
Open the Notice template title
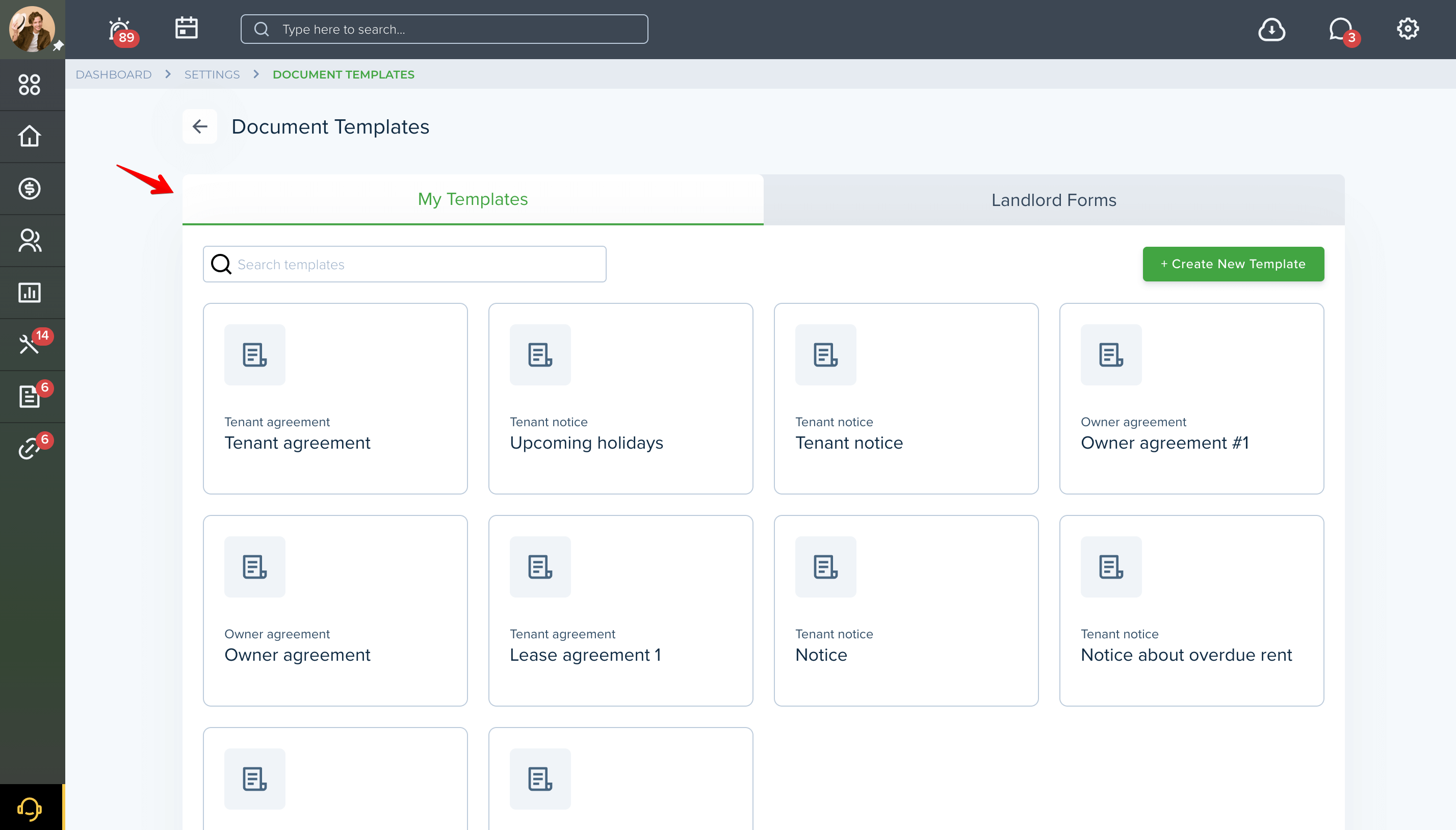(x=821, y=655)
